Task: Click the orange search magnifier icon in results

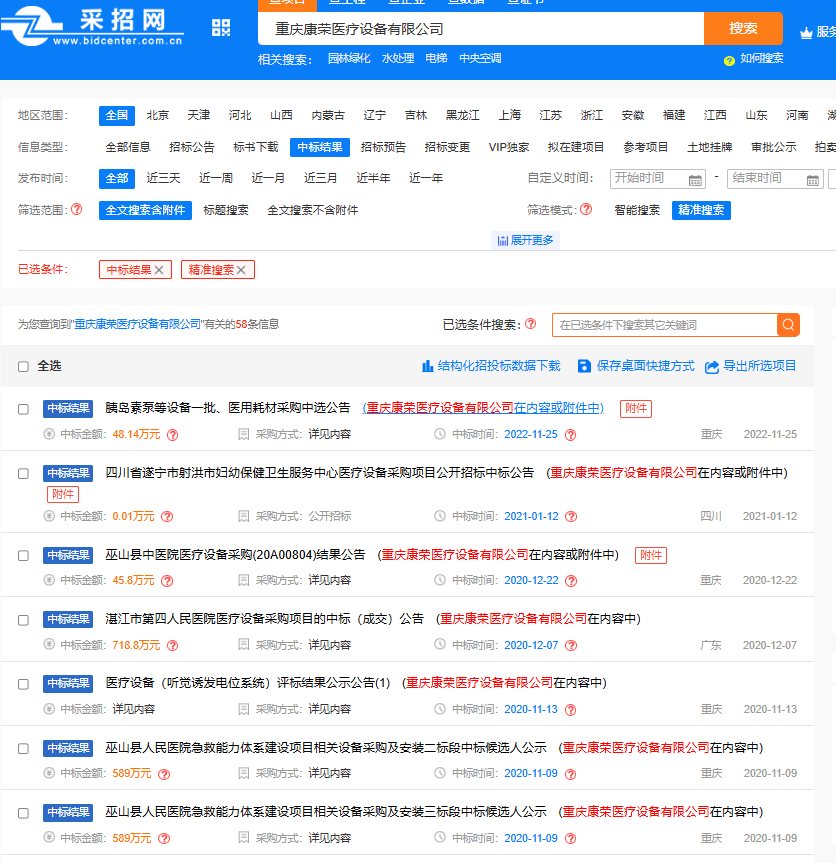Action: tap(788, 325)
